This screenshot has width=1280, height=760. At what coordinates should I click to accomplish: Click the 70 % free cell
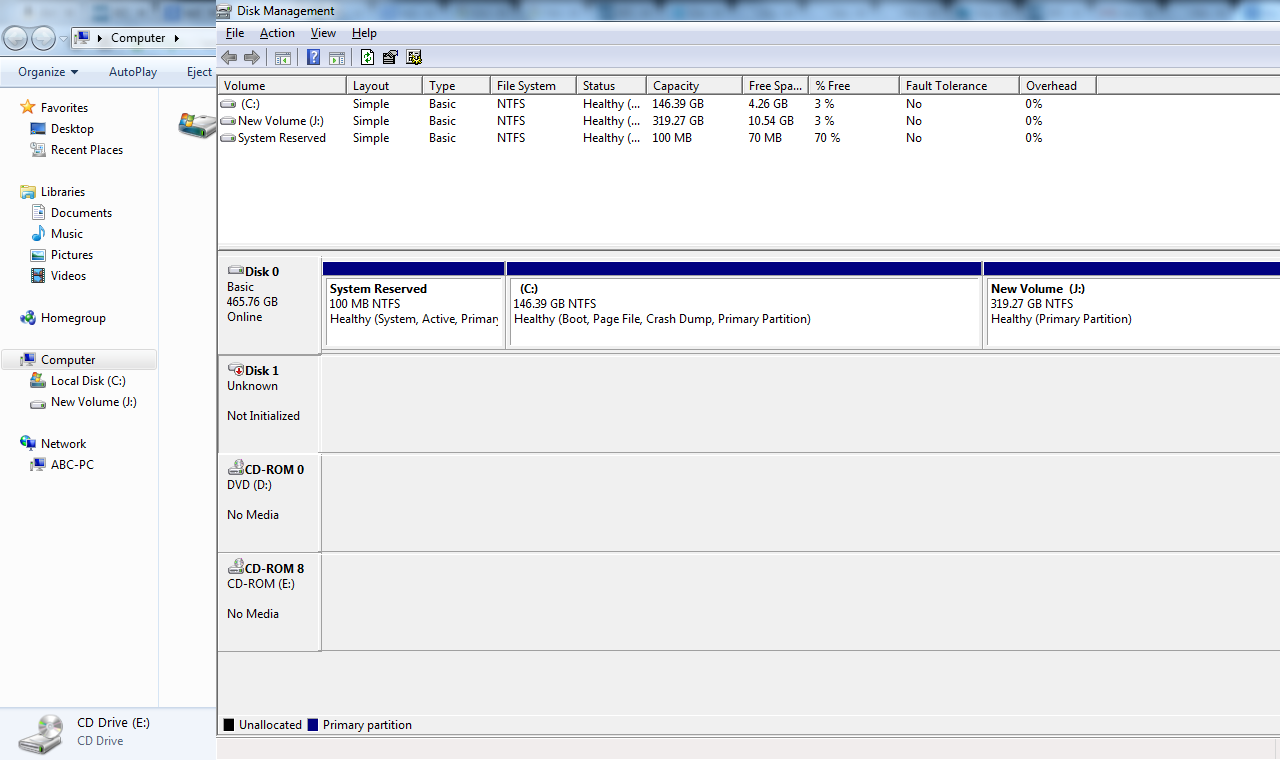pos(828,138)
